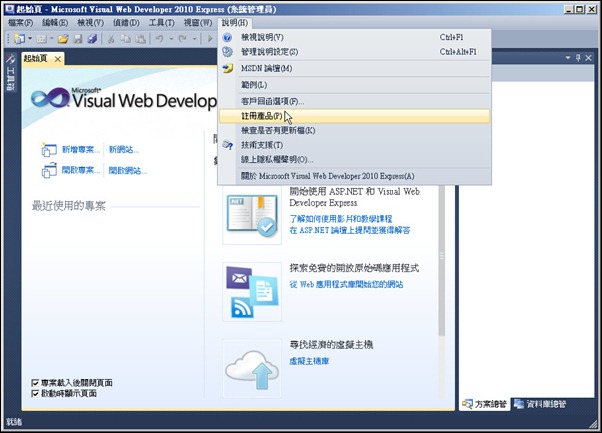Click the Cut scissors icon

pos(111,39)
